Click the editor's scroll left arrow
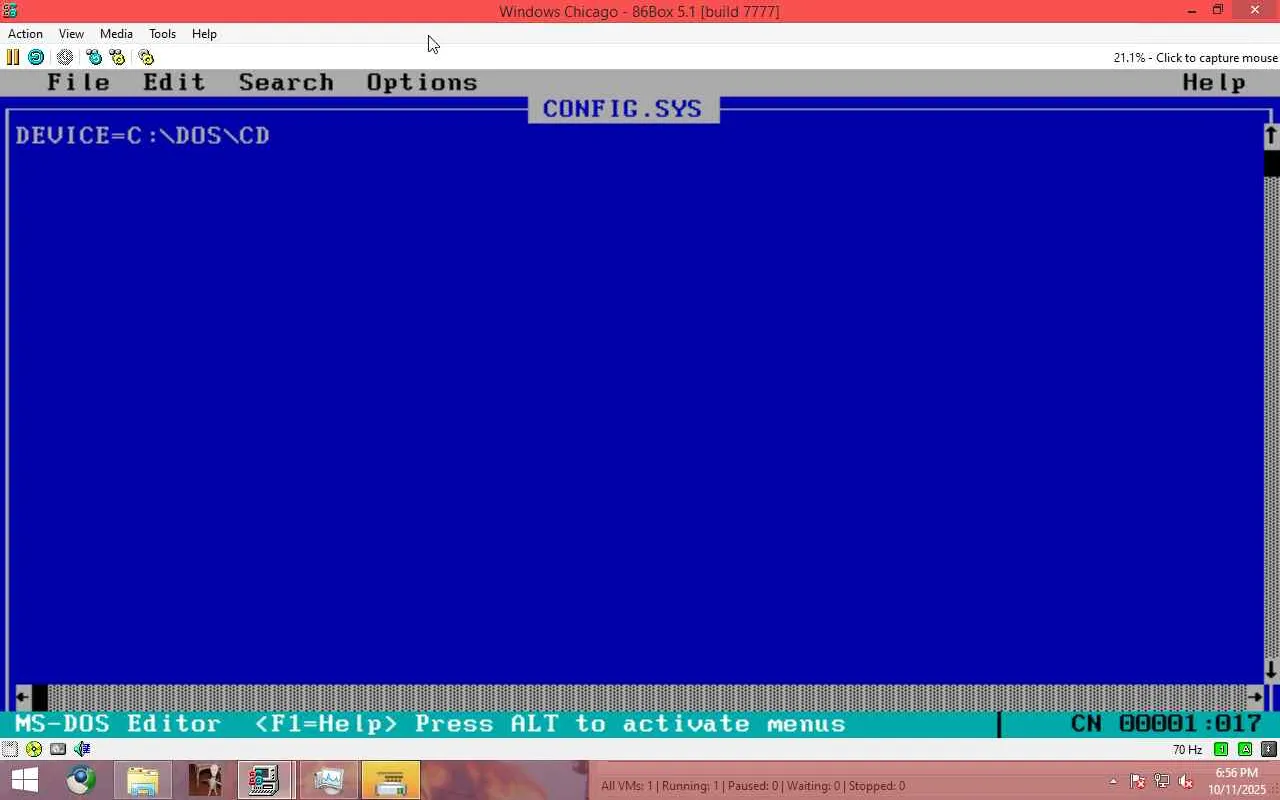This screenshot has height=800, width=1280. (x=23, y=697)
